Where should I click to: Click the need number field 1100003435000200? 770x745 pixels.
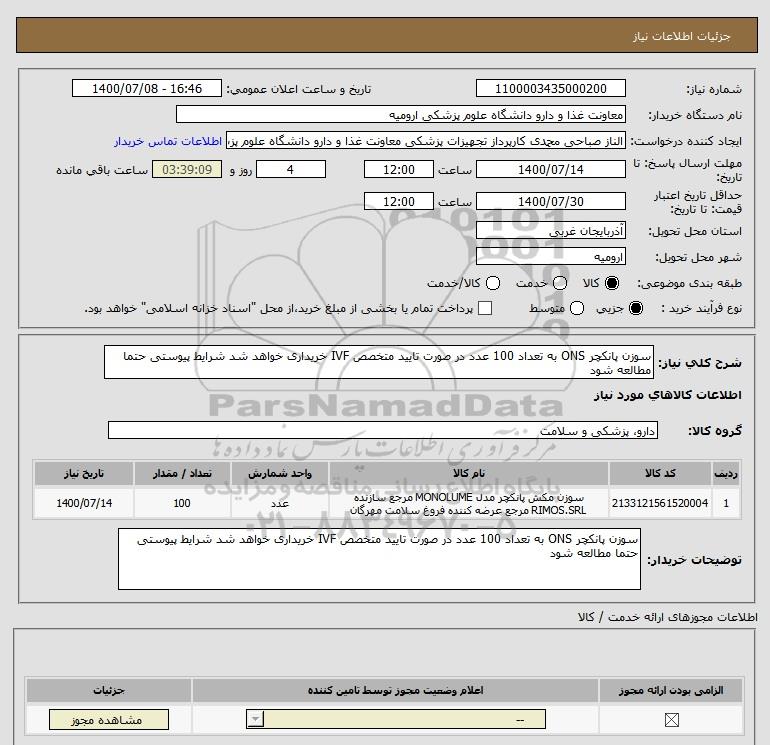551,89
